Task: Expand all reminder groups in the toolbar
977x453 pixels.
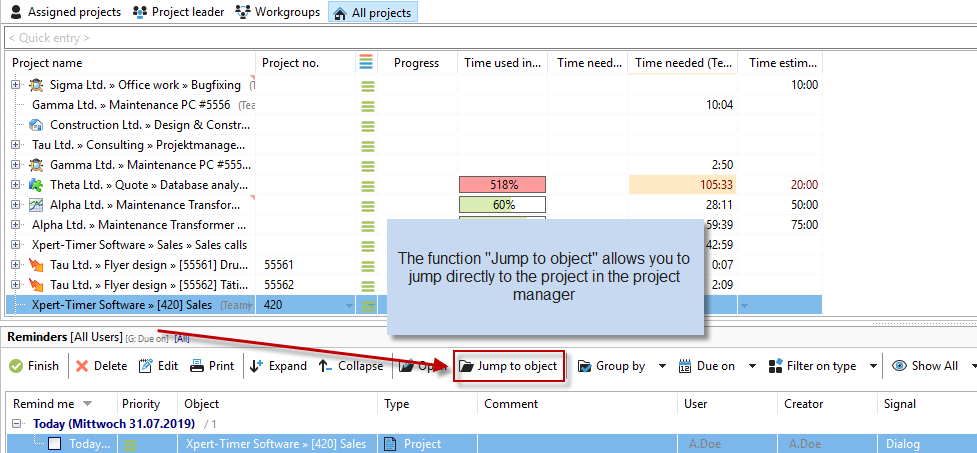Action: (277, 366)
